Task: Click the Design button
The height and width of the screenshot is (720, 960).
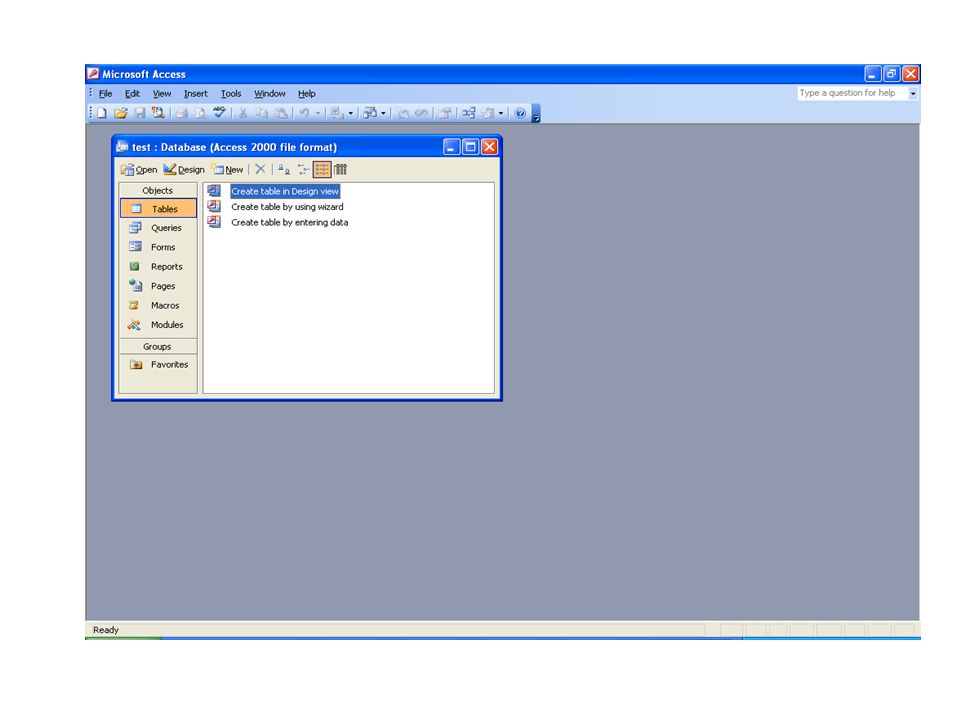Action: click(184, 170)
